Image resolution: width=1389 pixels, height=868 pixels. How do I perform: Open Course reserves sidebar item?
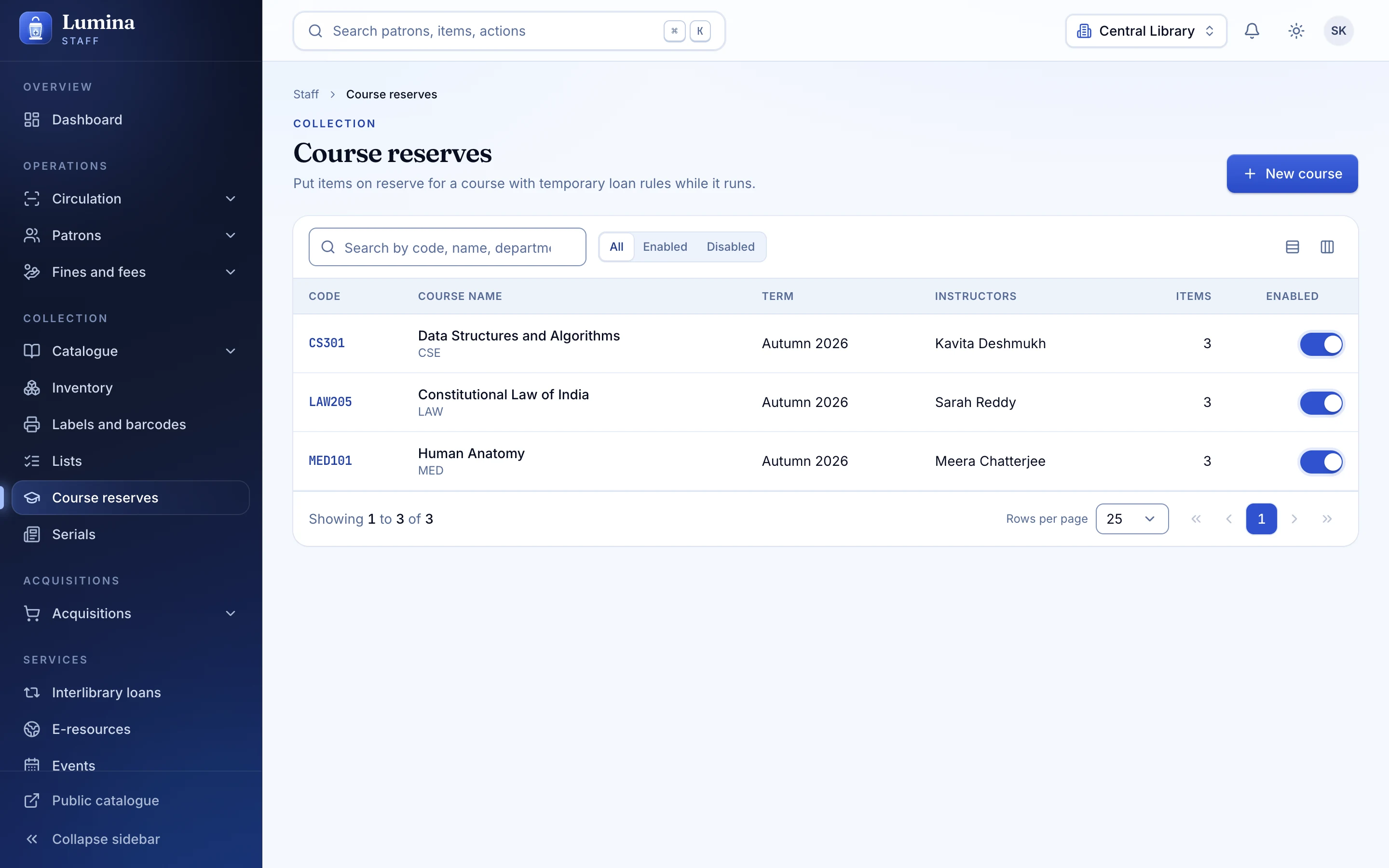tap(130, 498)
